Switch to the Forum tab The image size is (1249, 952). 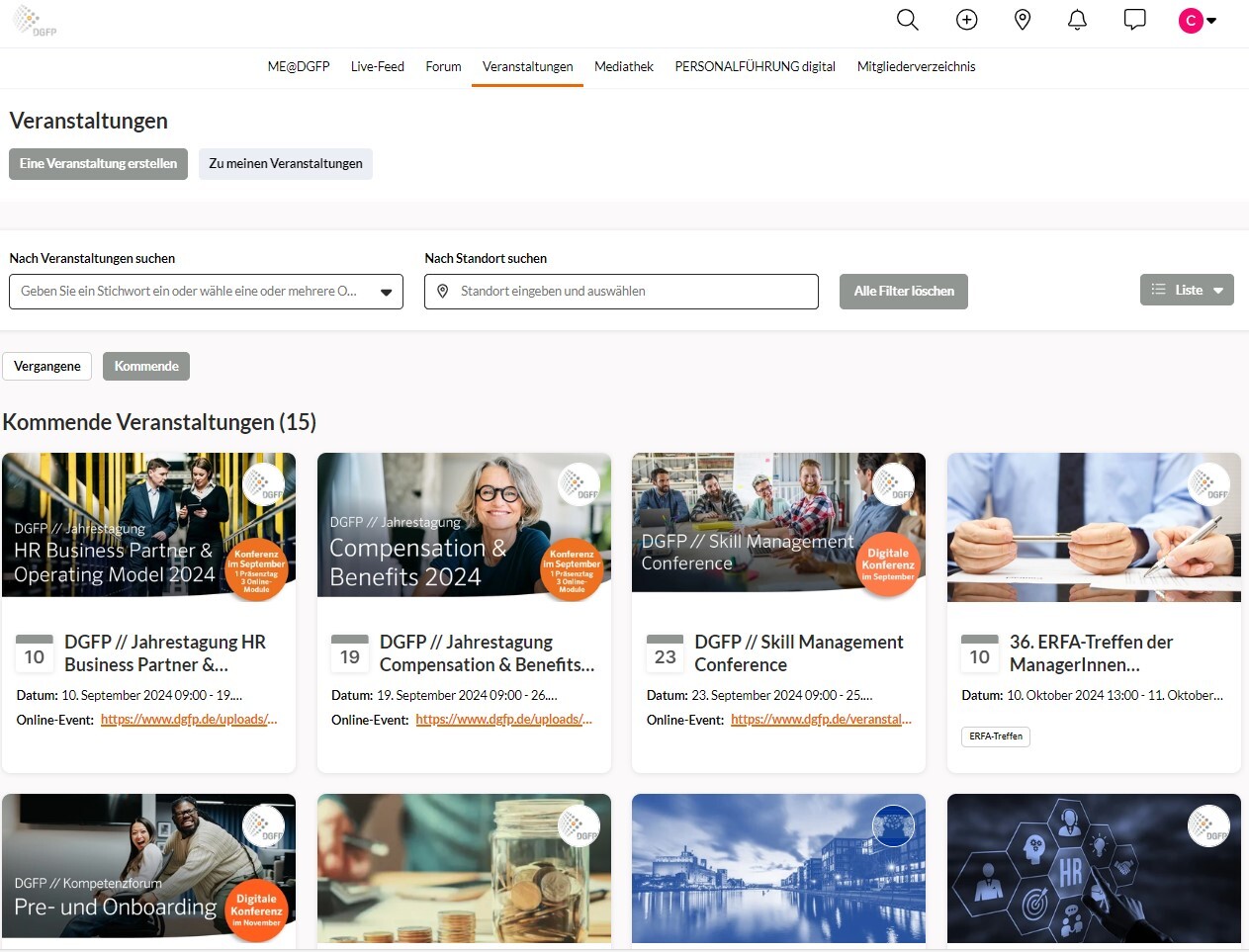point(443,66)
